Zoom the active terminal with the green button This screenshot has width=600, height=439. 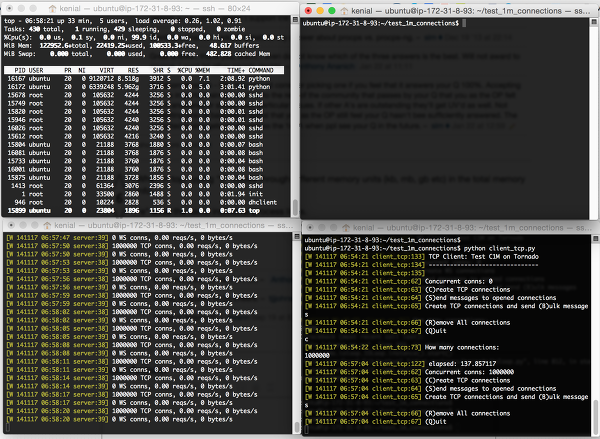[x=332, y=11]
